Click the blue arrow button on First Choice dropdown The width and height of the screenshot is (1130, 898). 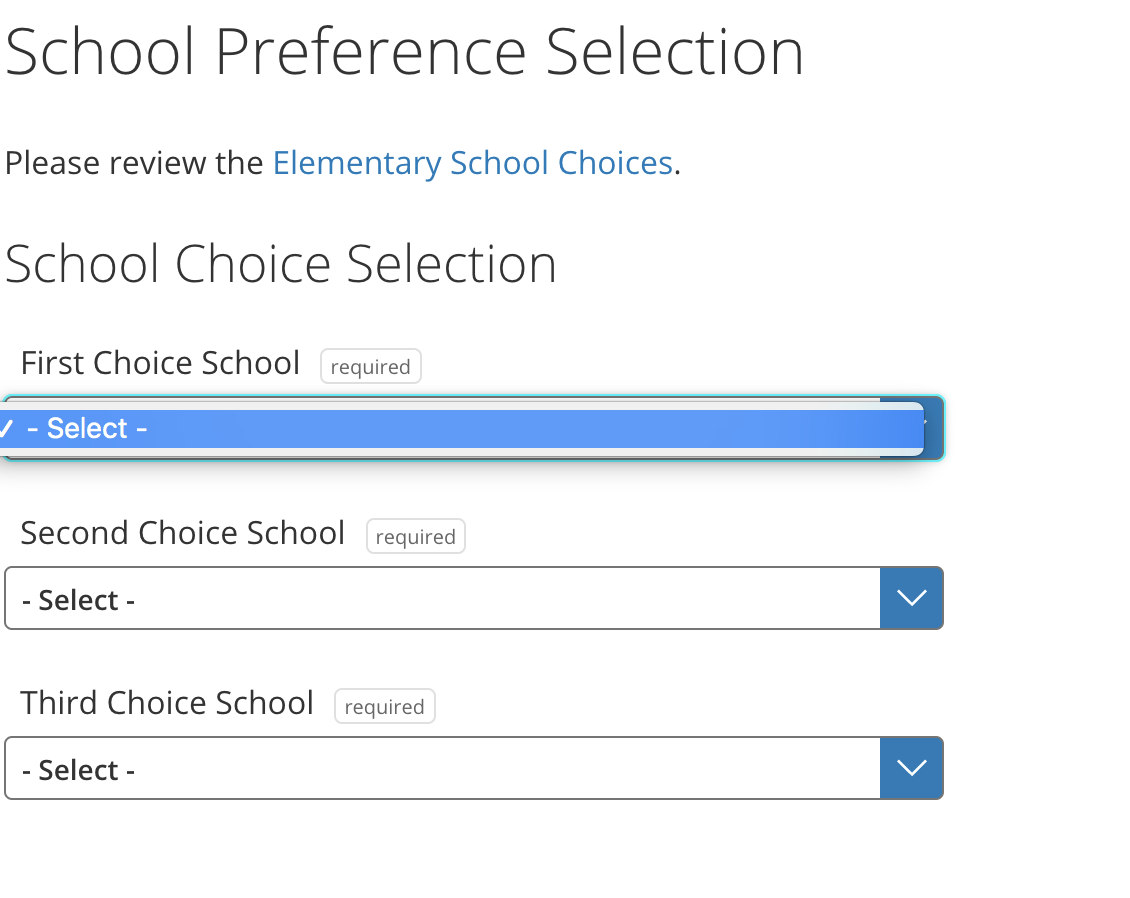[930, 428]
